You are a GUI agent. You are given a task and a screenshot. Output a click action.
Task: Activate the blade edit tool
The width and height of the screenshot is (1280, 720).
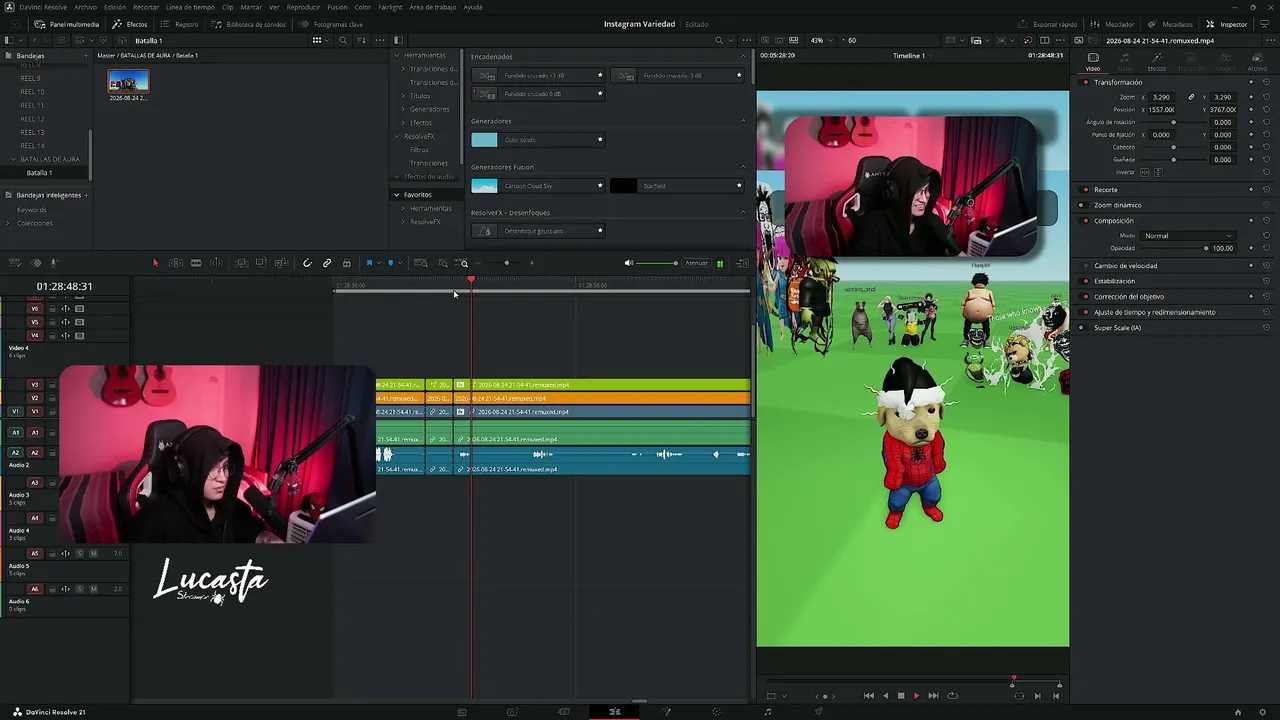point(196,263)
